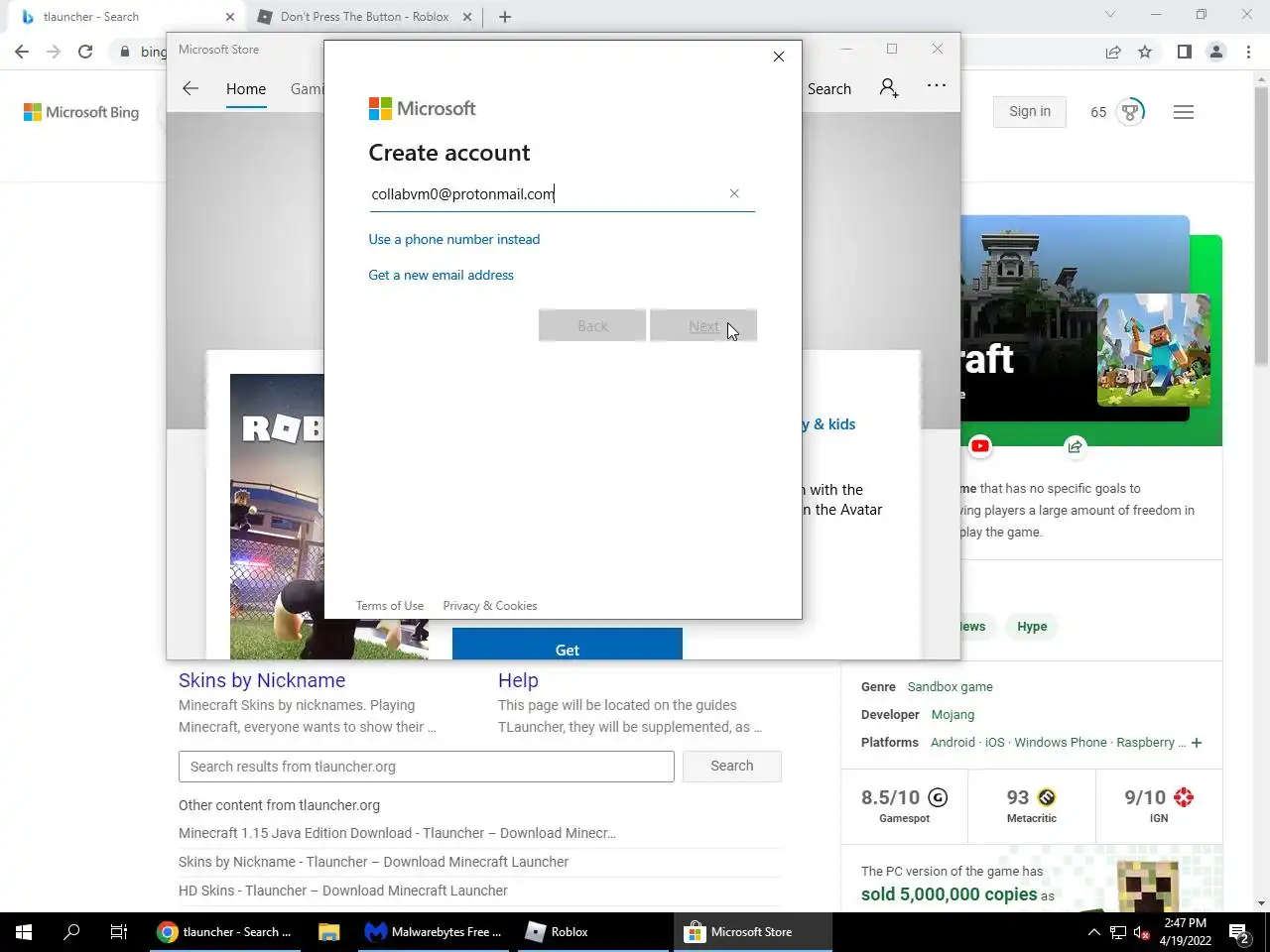1270x952 pixels.
Task: Click the Minecraft cover art thumbnail
Action: tap(1154, 349)
